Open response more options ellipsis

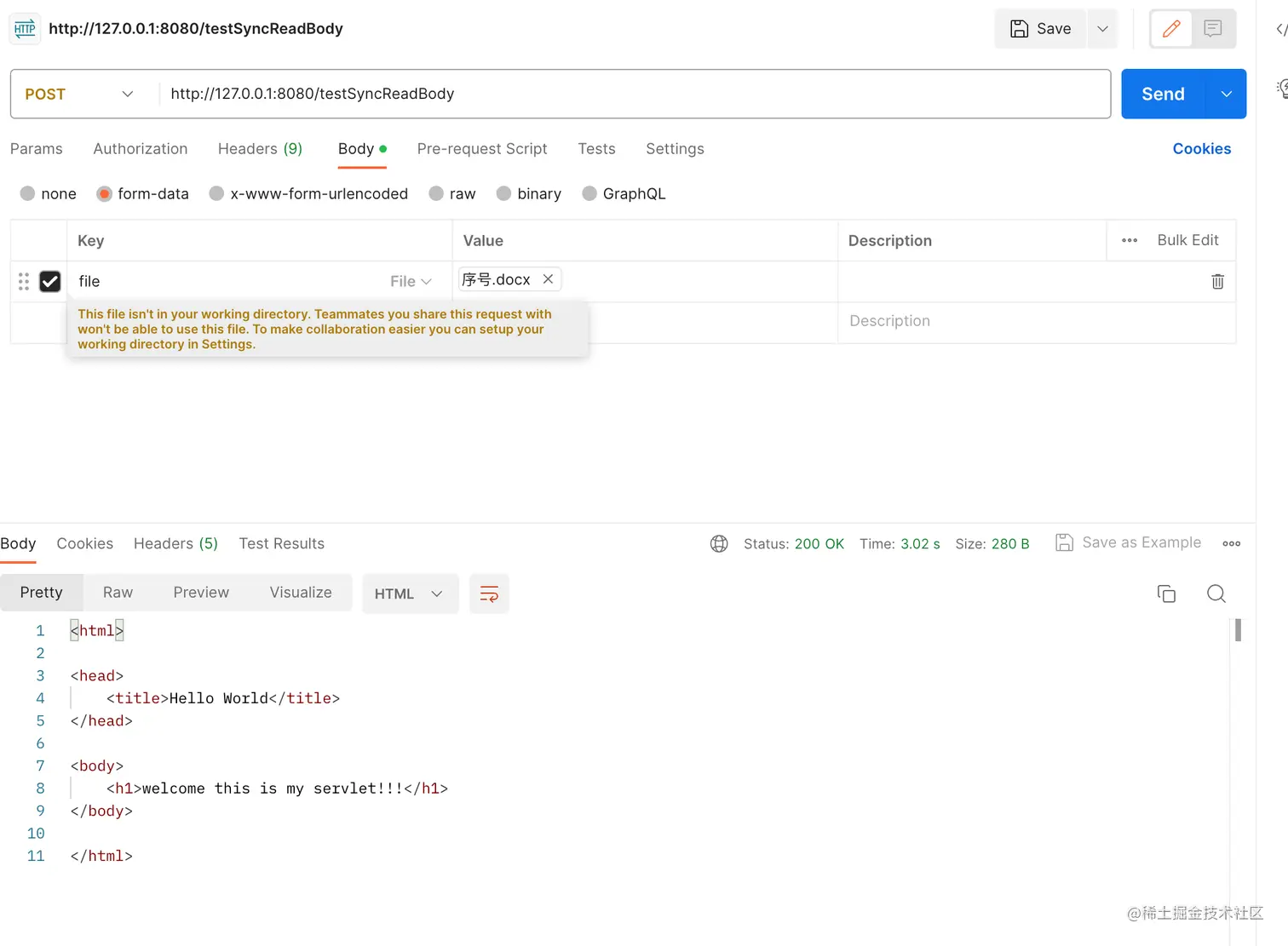[x=1231, y=543]
